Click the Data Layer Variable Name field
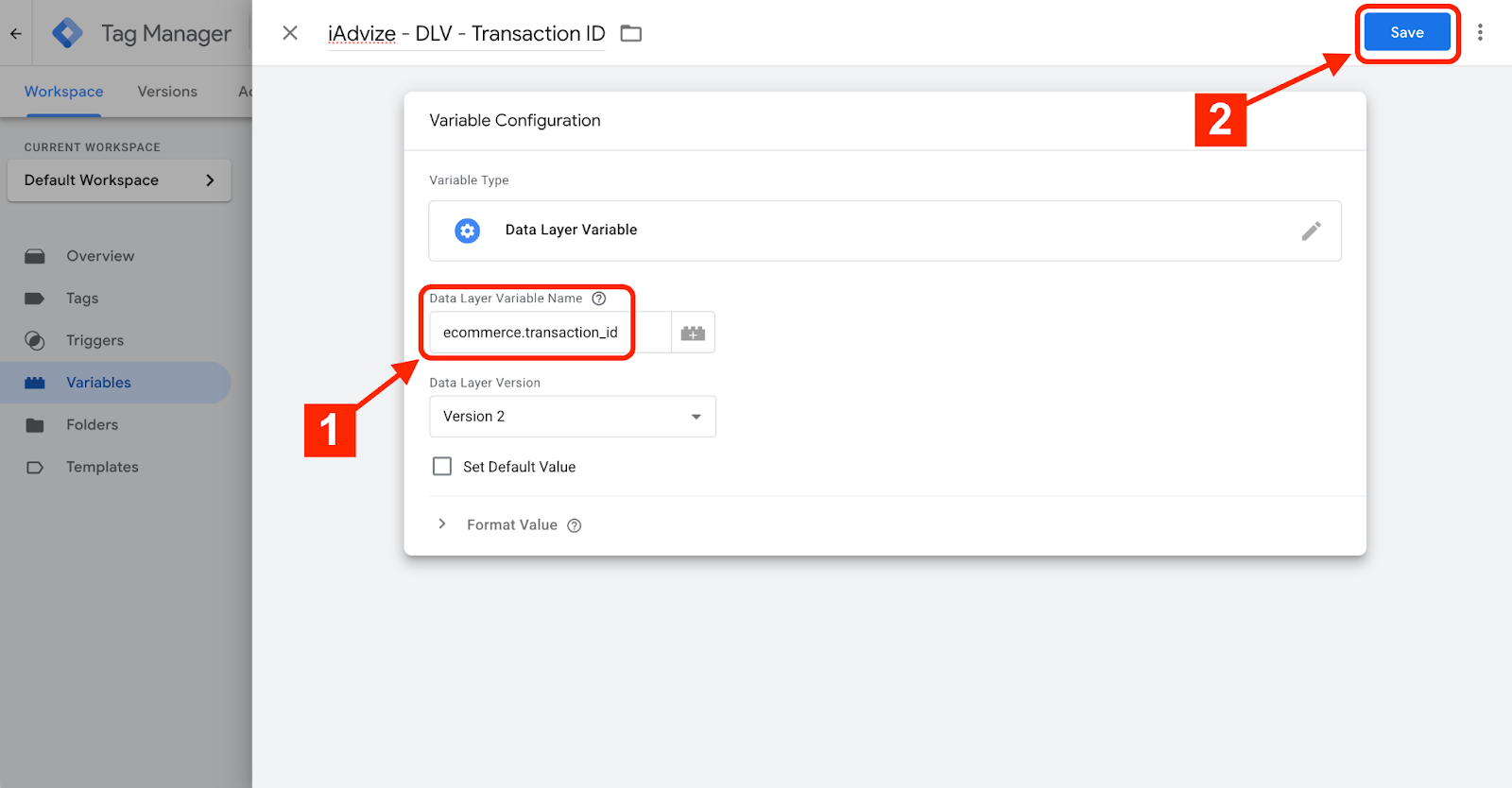1512x788 pixels. (x=548, y=333)
